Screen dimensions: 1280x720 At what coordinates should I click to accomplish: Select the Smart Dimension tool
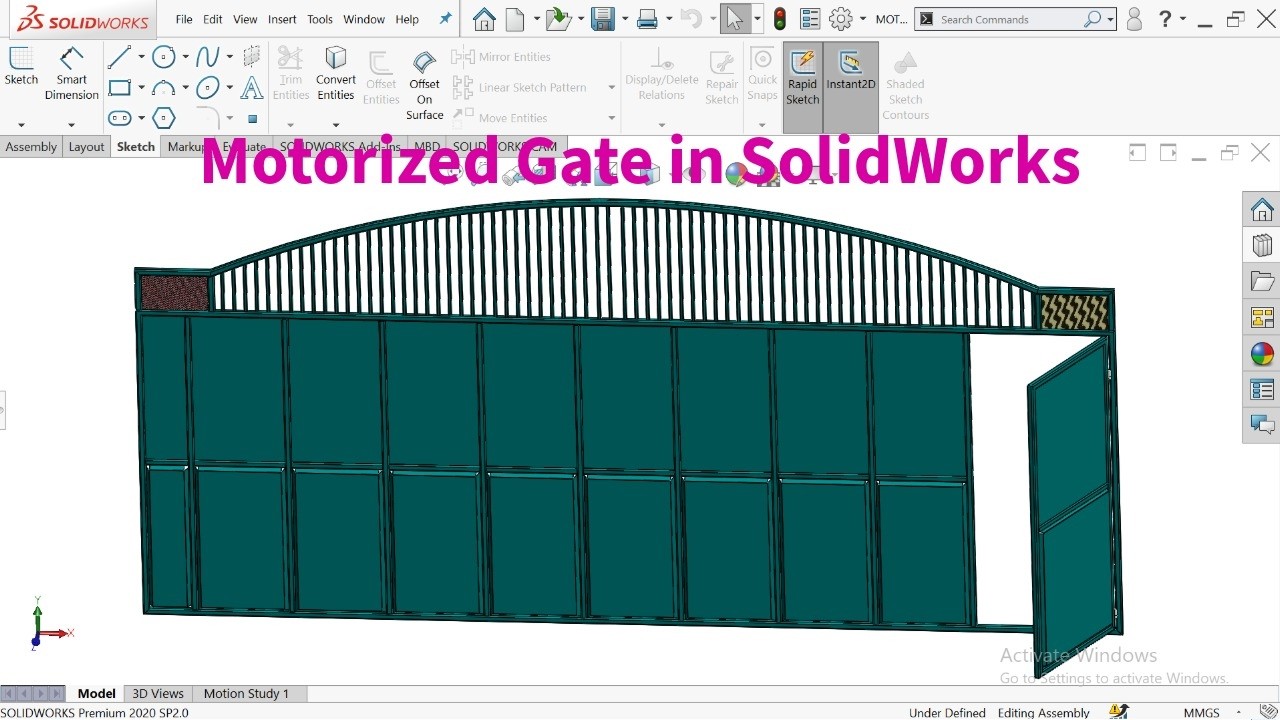[x=71, y=73]
